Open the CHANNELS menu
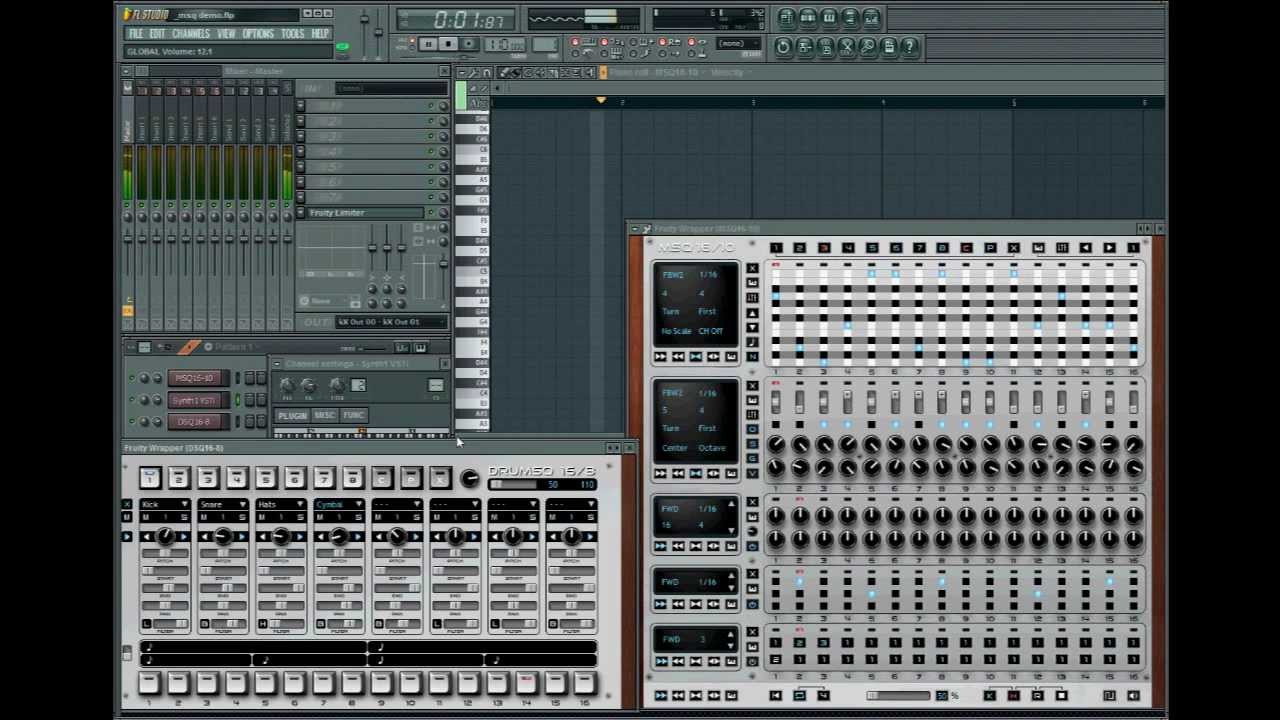Viewport: 1280px width, 720px height. (191, 33)
